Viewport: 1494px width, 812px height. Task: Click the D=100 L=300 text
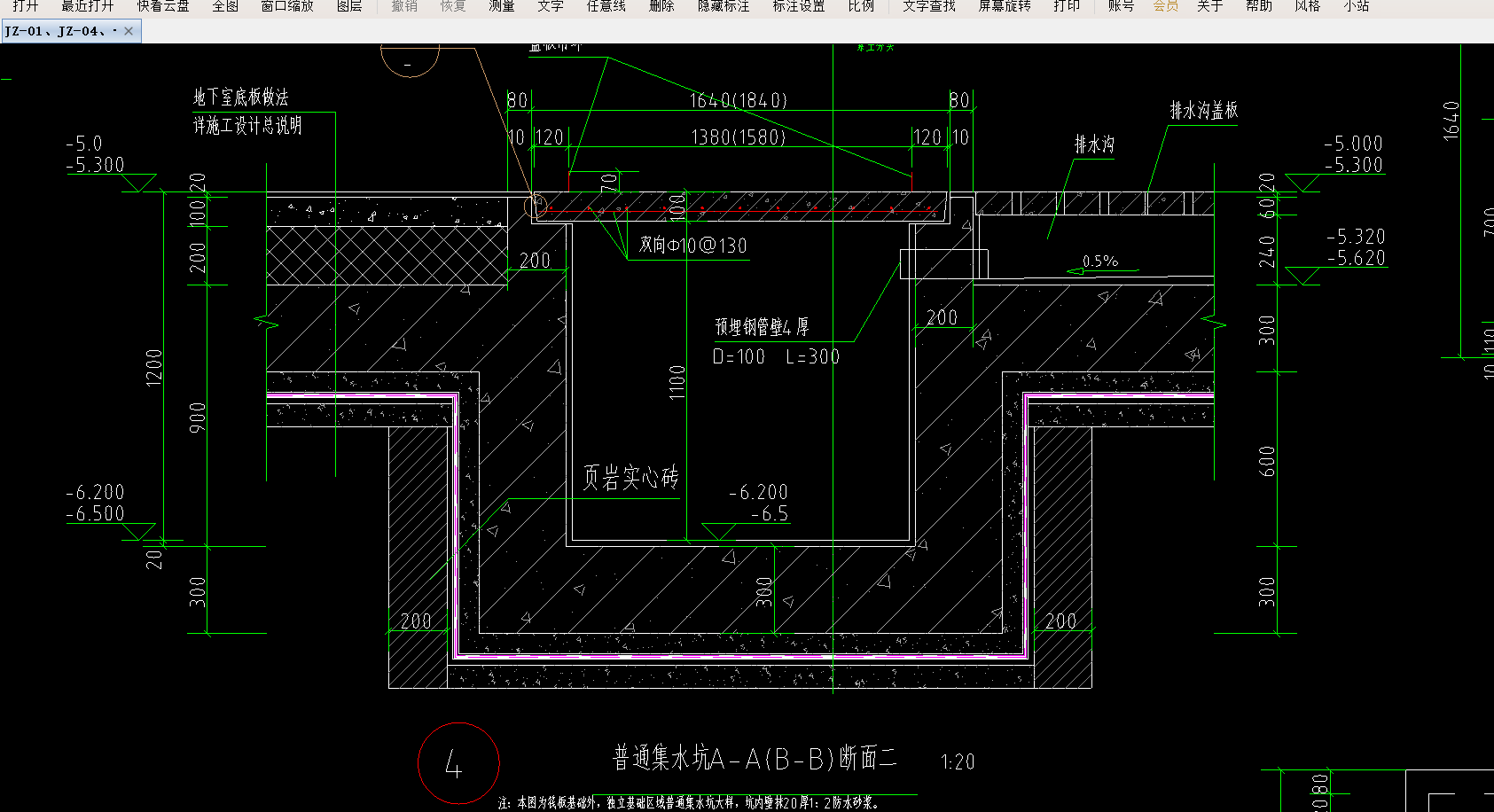click(x=776, y=356)
